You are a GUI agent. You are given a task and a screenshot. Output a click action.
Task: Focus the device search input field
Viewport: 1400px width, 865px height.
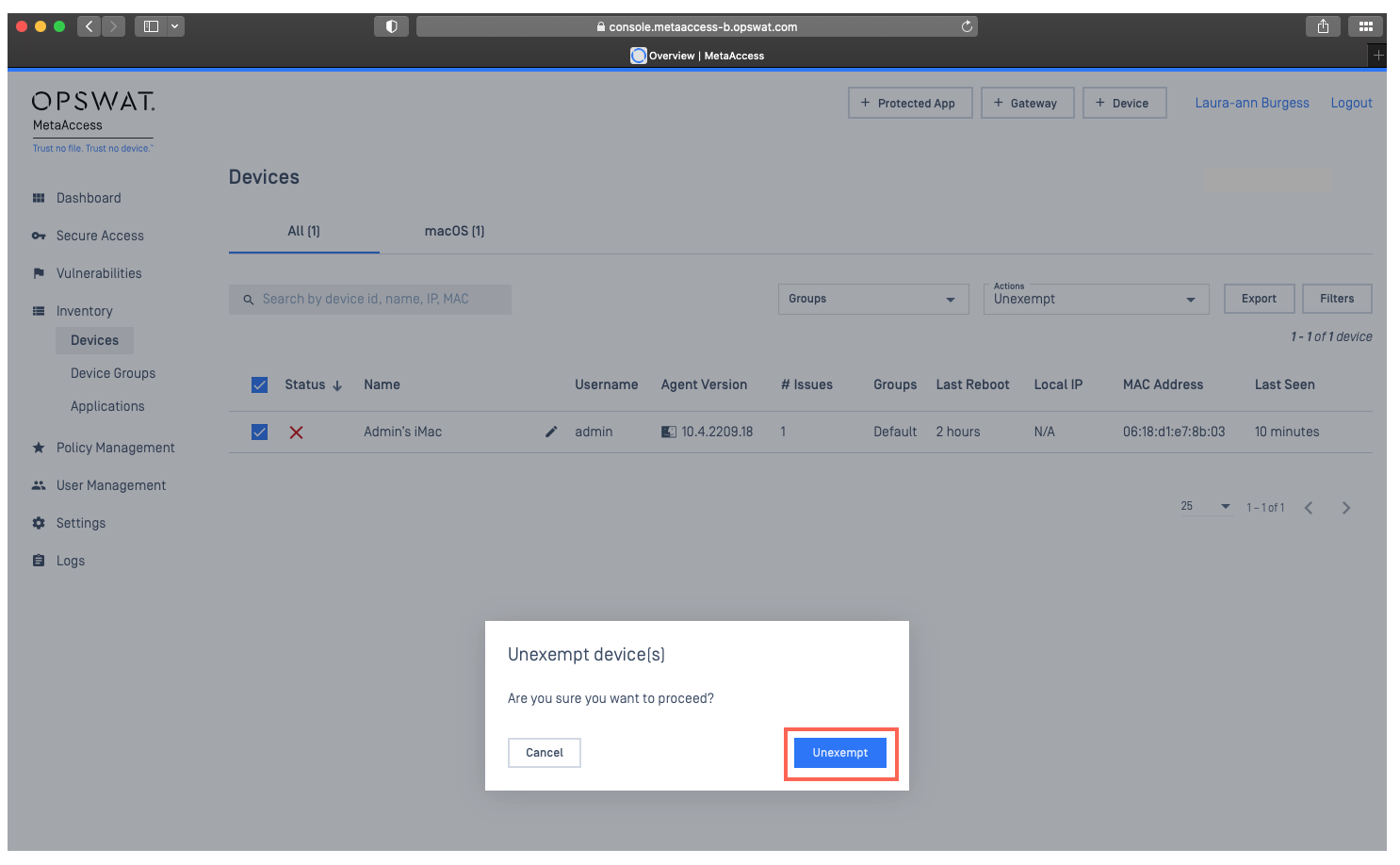click(370, 300)
